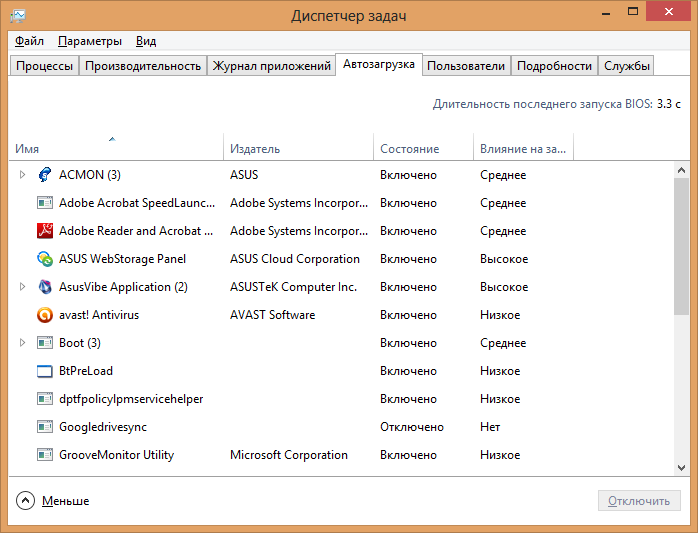Viewport: 698px width, 533px height.
Task: Switch to the Подробности tab
Action: pyautogui.click(x=554, y=66)
